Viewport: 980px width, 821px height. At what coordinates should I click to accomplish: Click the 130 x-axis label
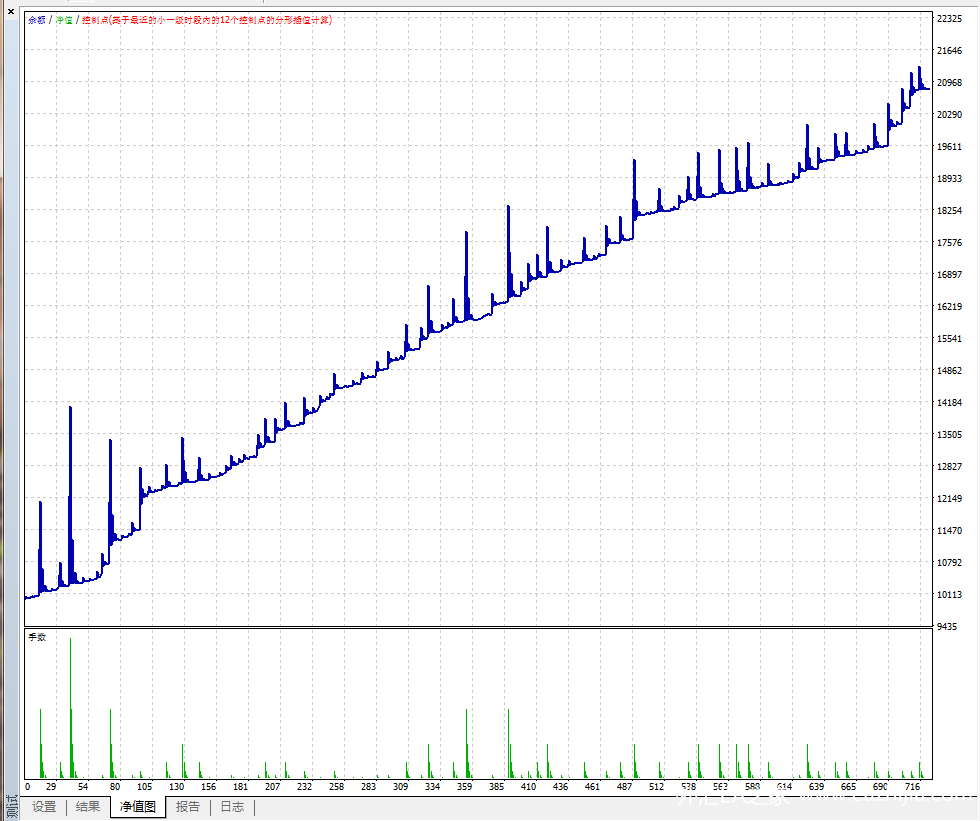click(177, 787)
